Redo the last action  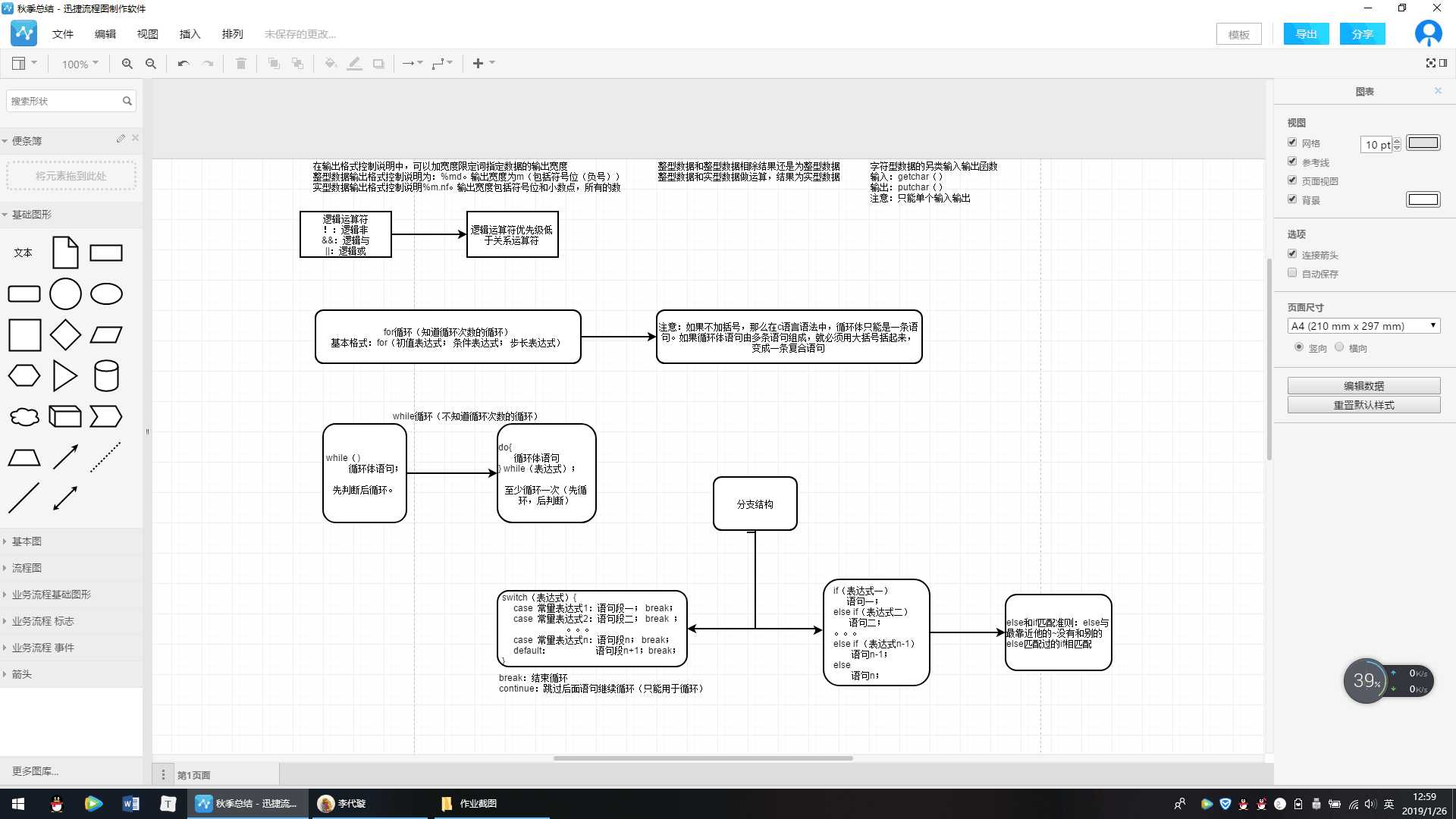coord(208,64)
